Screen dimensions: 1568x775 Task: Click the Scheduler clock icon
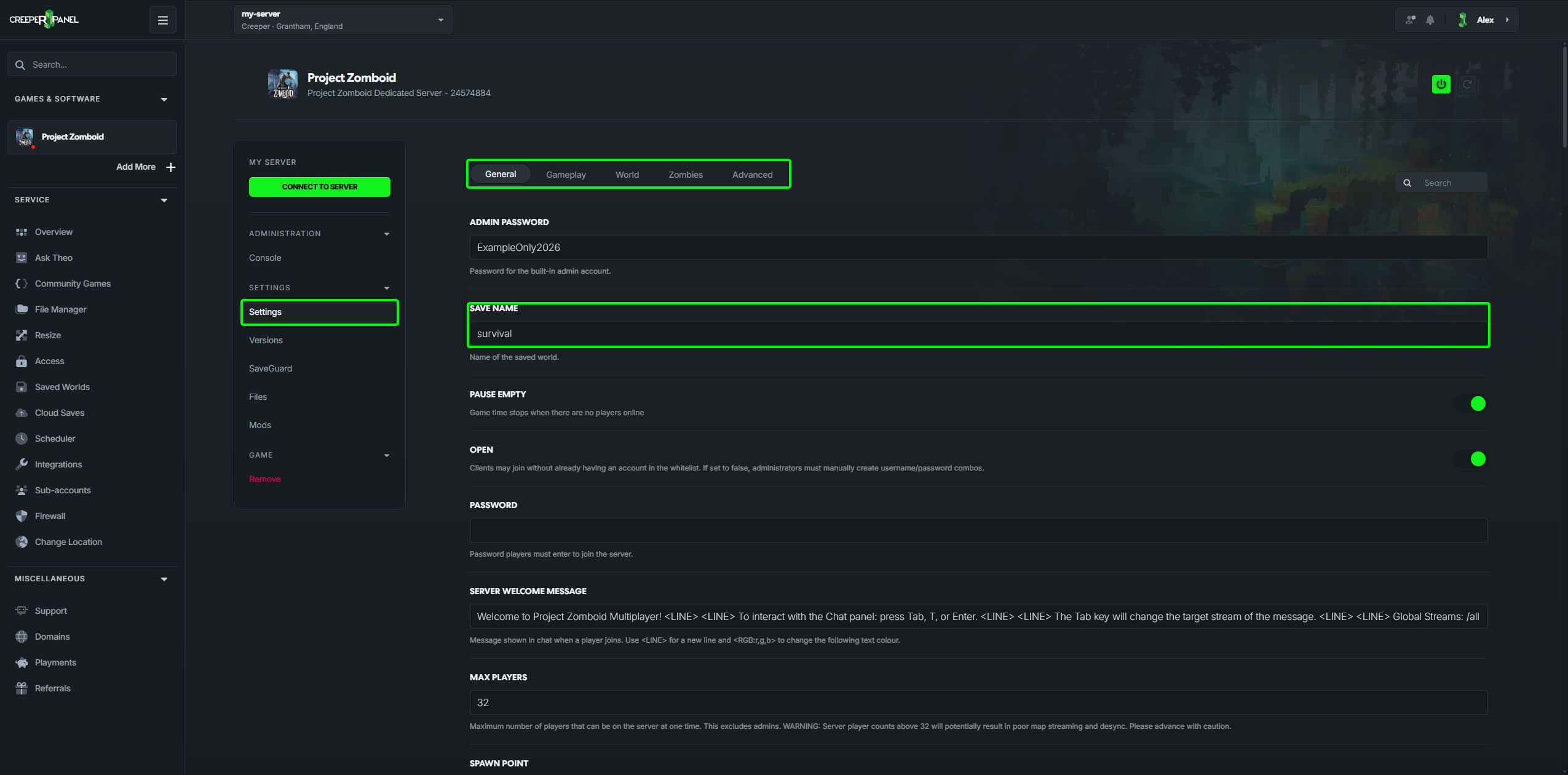pos(22,439)
